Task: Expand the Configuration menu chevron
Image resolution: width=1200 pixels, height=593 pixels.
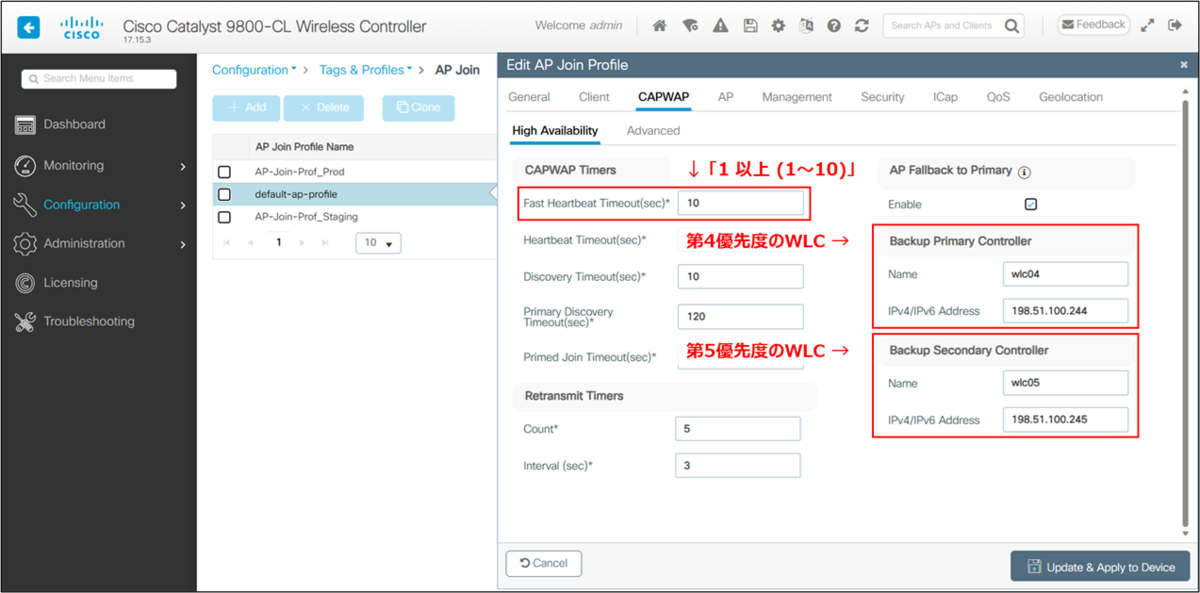Action: [182, 205]
